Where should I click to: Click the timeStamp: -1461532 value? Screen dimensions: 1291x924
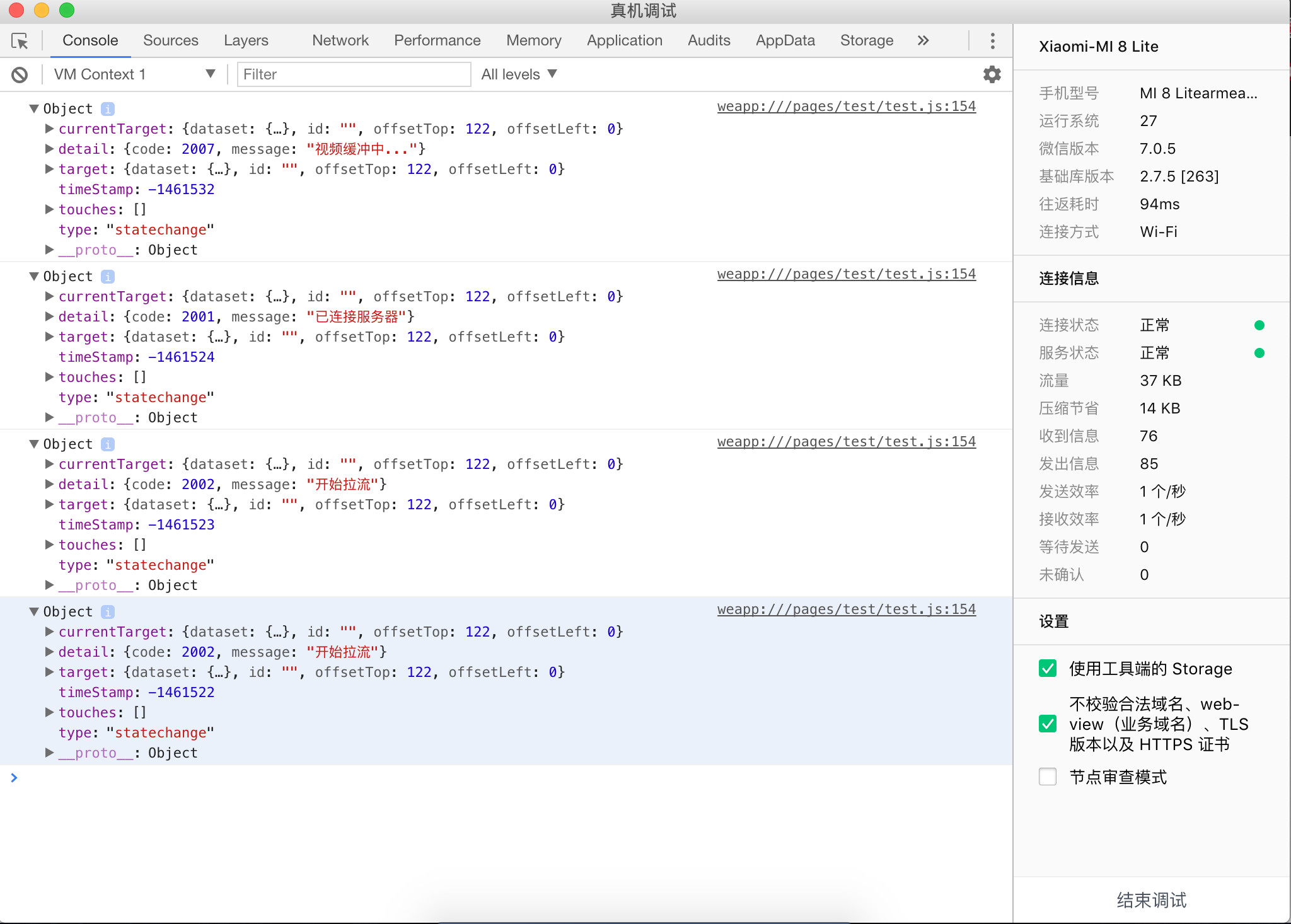[x=181, y=189]
